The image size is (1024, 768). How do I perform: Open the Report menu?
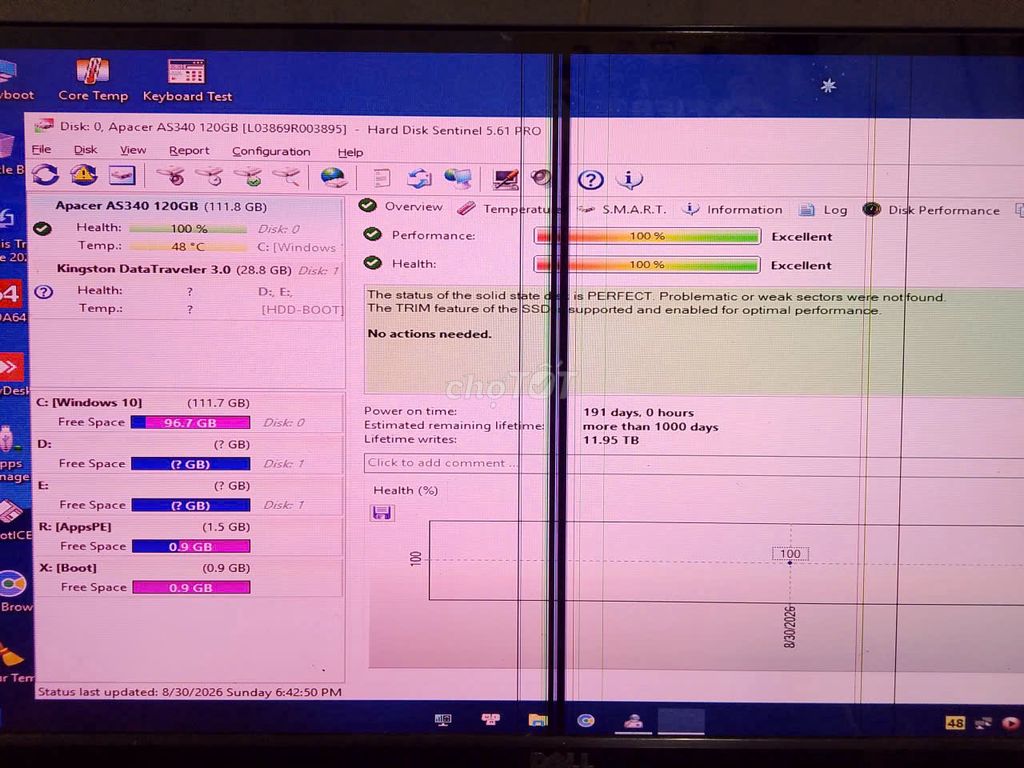click(189, 151)
